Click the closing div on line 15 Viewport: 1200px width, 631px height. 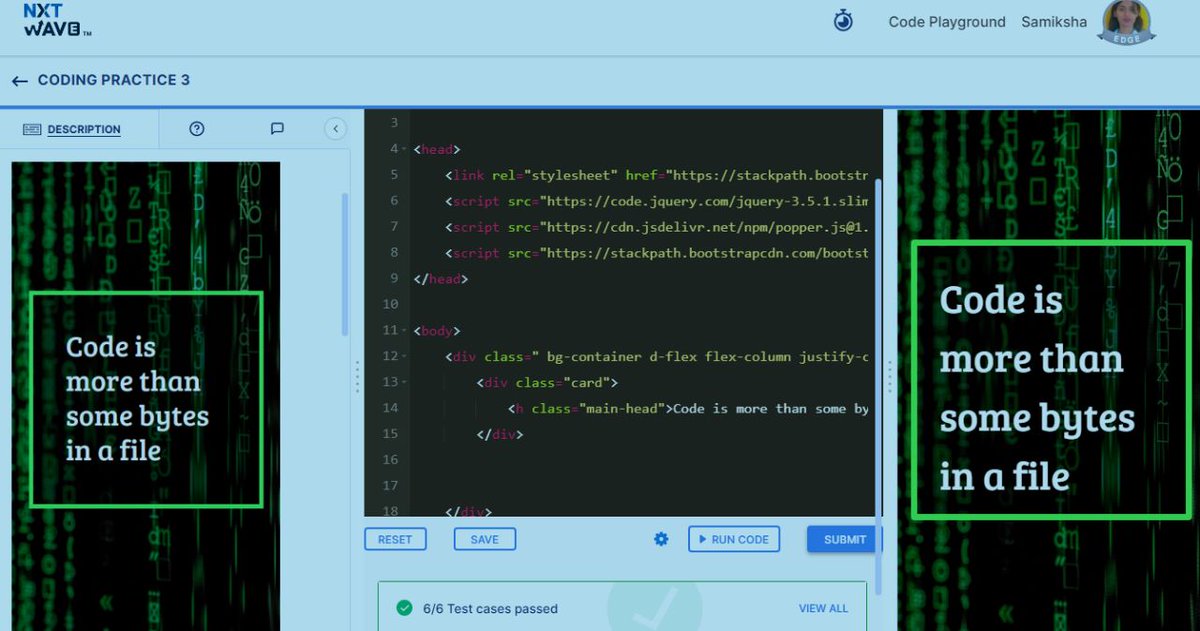point(500,434)
